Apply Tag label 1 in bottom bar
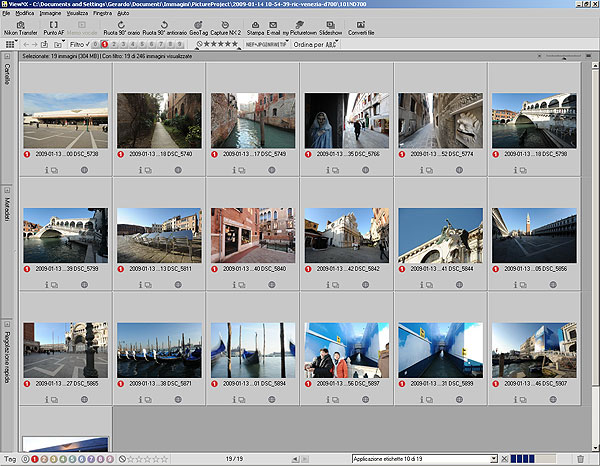Viewport: 600px width, 466px height. tap(35, 459)
